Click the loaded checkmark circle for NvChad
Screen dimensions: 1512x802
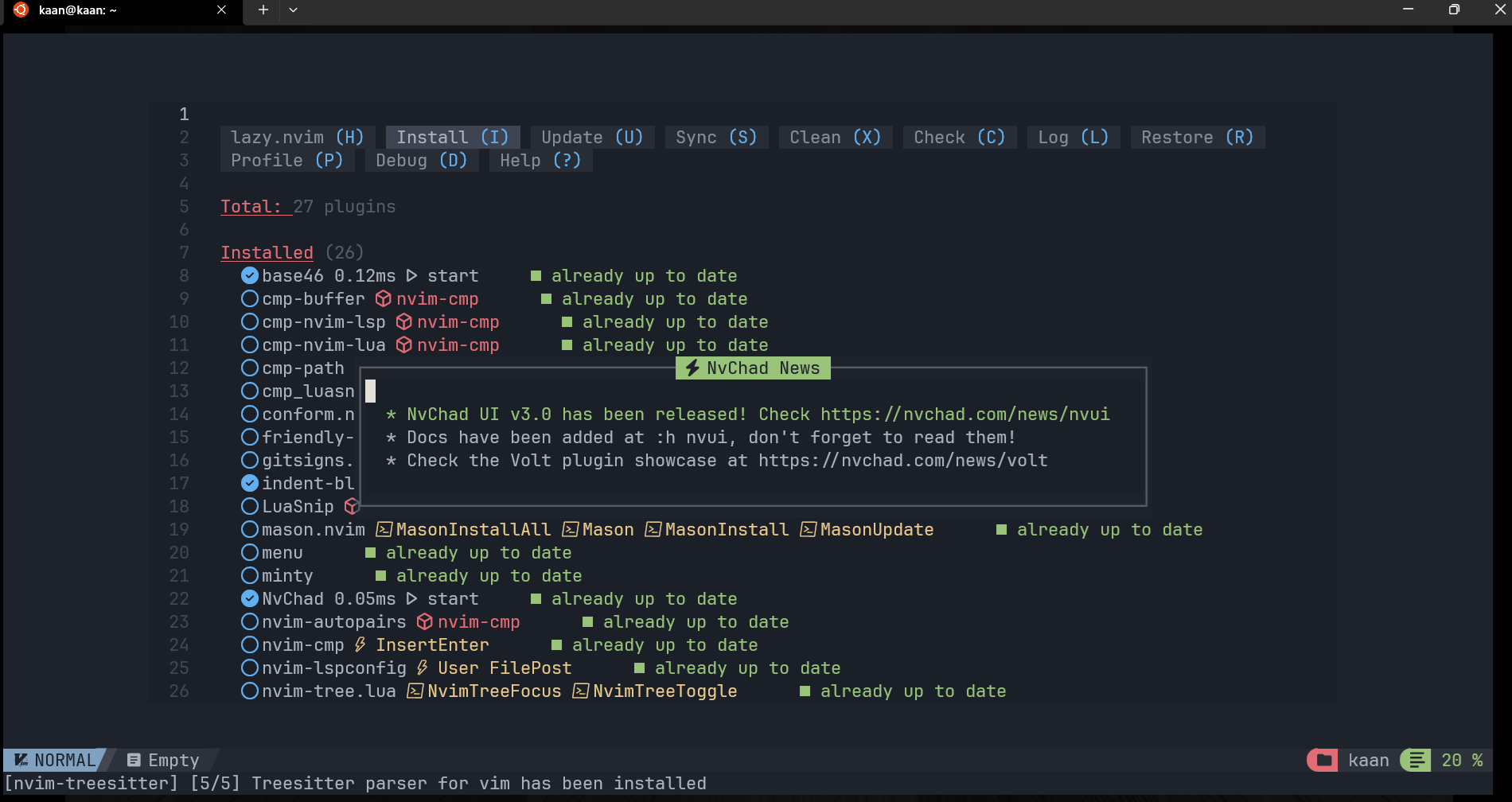click(x=250, y=599)
